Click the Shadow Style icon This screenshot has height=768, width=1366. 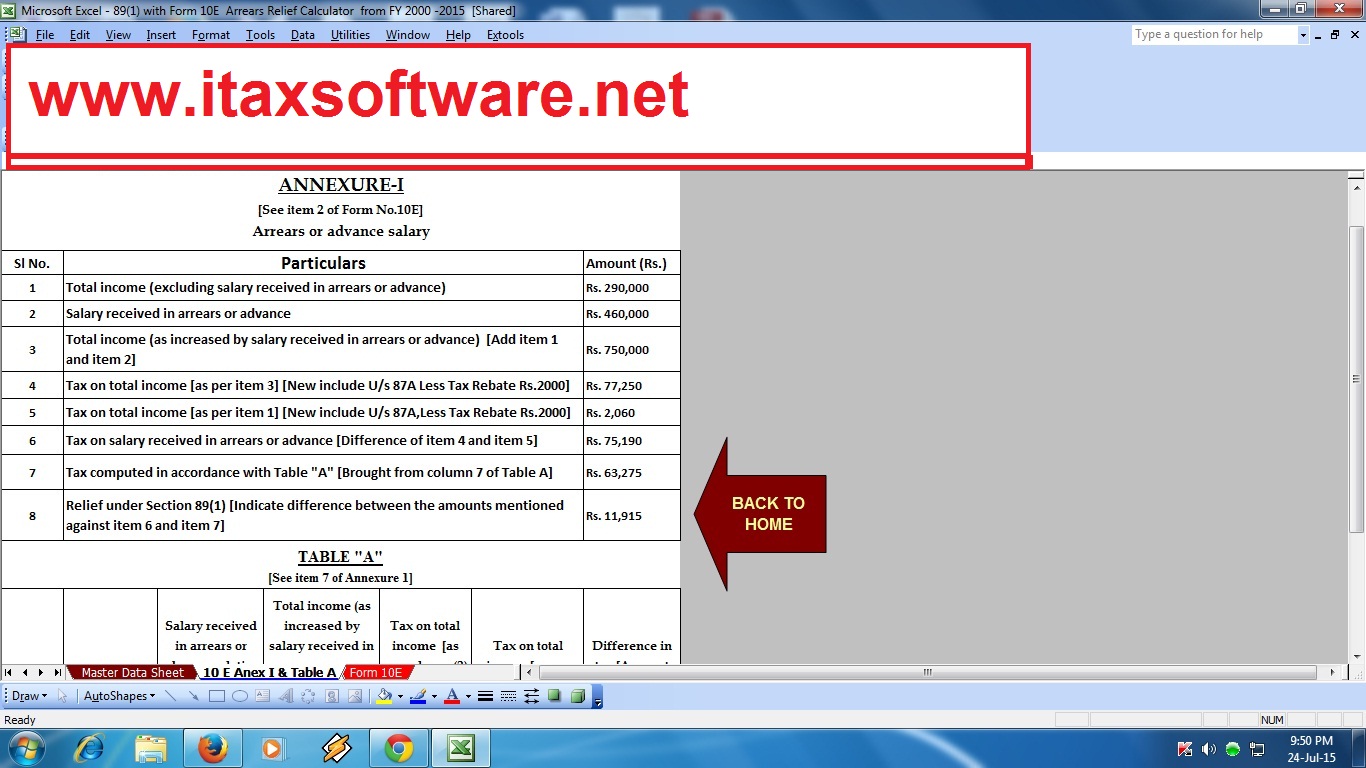pos(553,695)
